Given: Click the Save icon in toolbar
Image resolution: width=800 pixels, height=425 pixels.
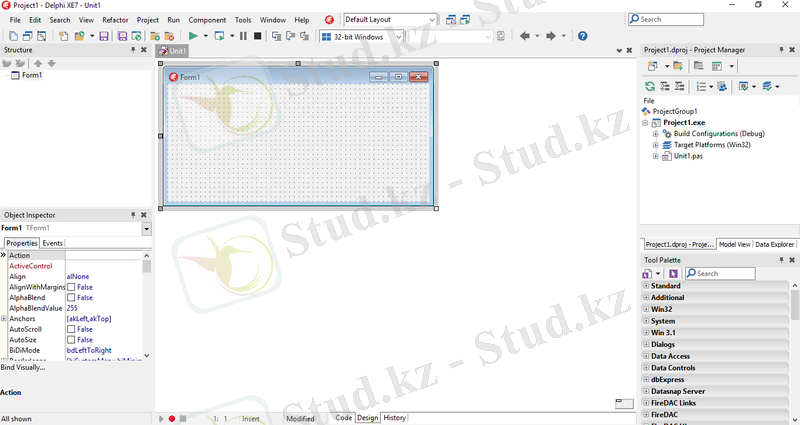Looking at the screenshot, I should [x=104, y=36].
